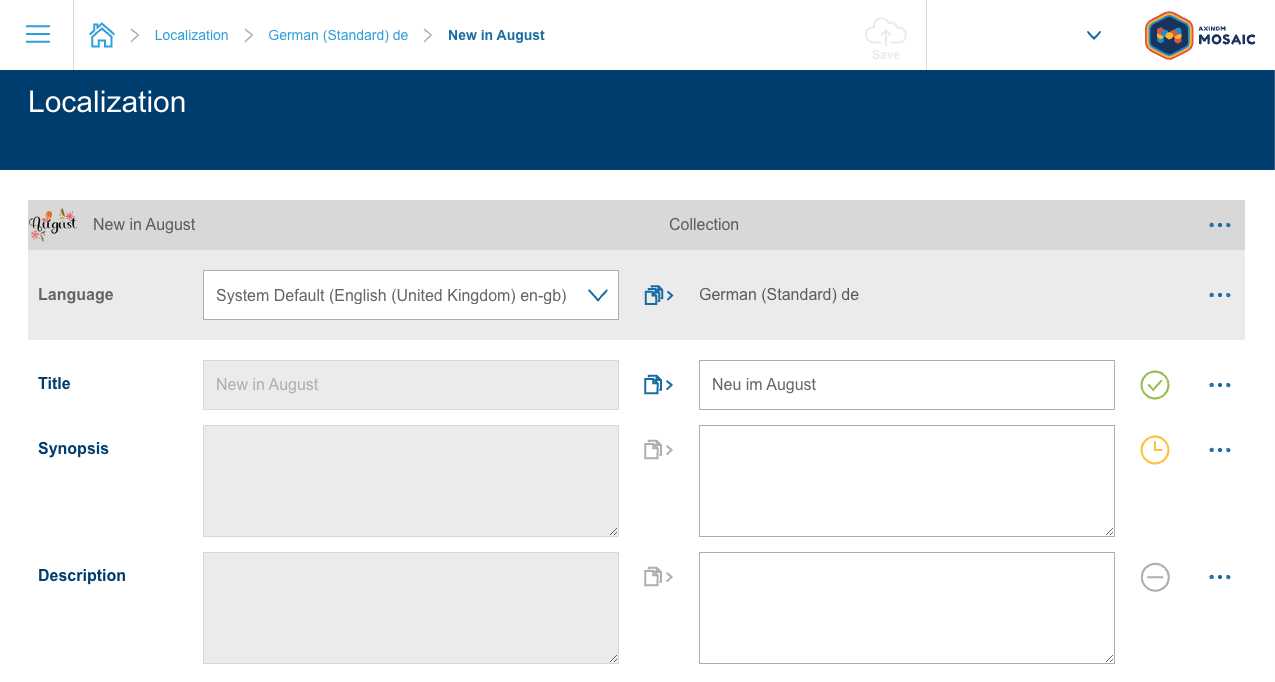
Task: Toggle the Description empty status circle
Action: (1155, 577)
